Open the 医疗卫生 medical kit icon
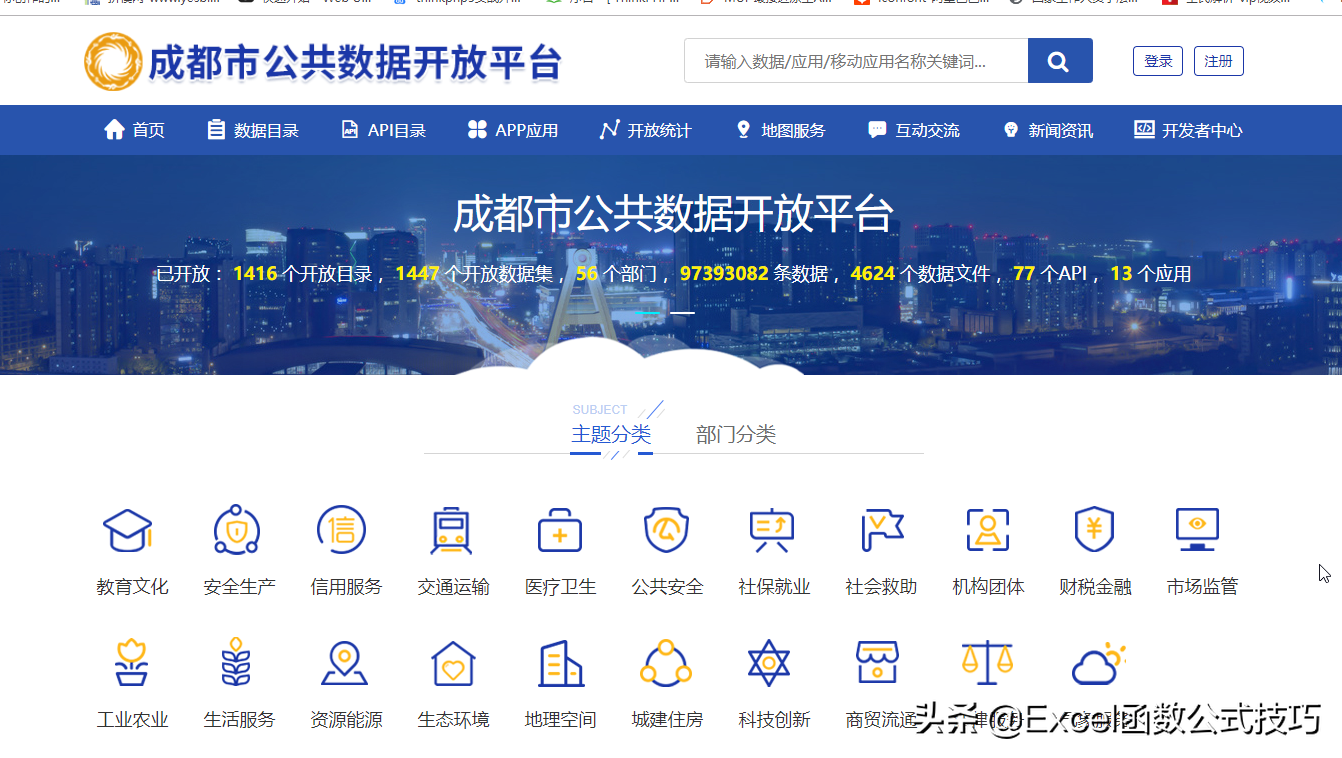The width and height of the screenshot is (1342, 758). coord(560,530)
